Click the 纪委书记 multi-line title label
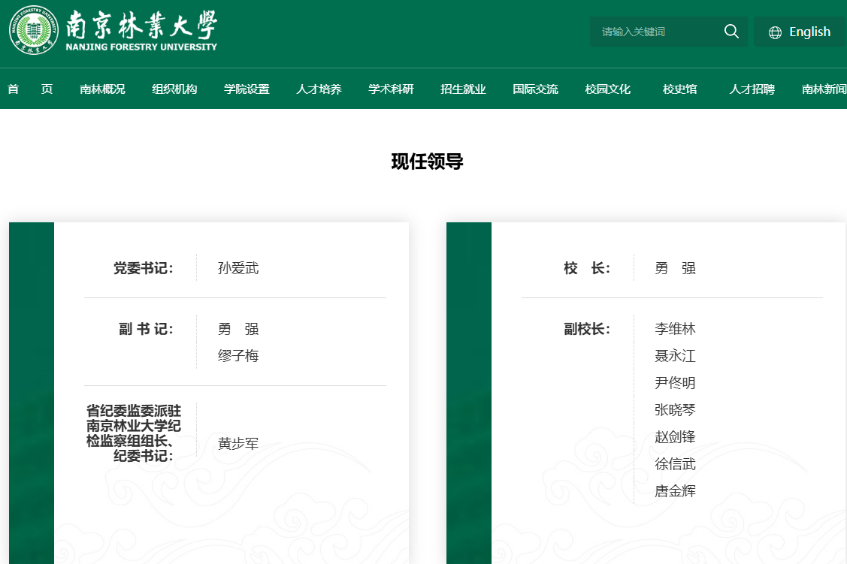 (133, 433)
